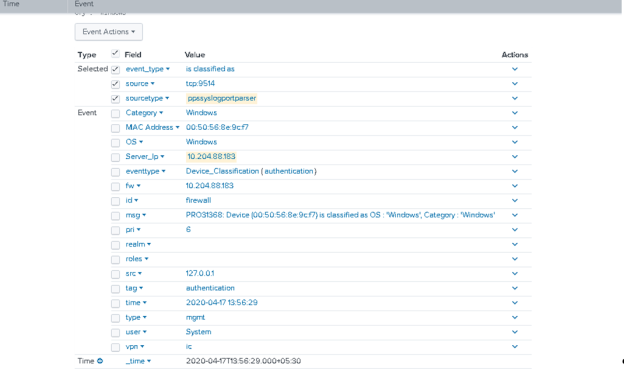Open the source field name menu

coord(140,84)
